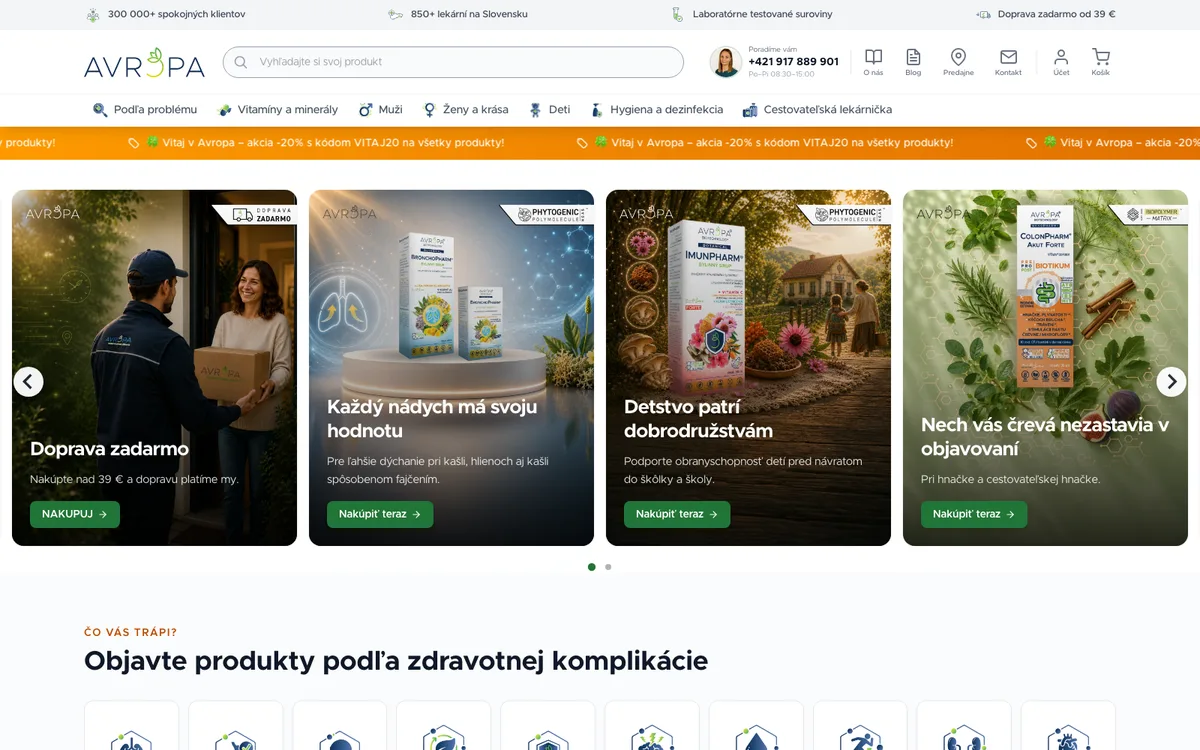Open the Detstvo patrí dobrodružstvám slide
Screen dimensions: 1200x750
748,368
